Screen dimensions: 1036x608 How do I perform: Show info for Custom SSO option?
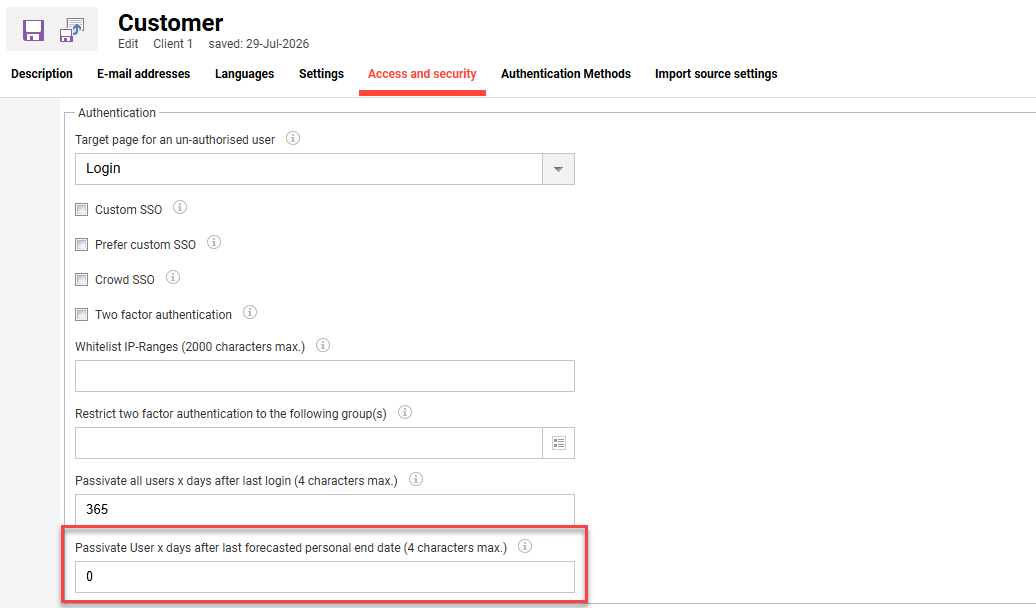[180, 208]
